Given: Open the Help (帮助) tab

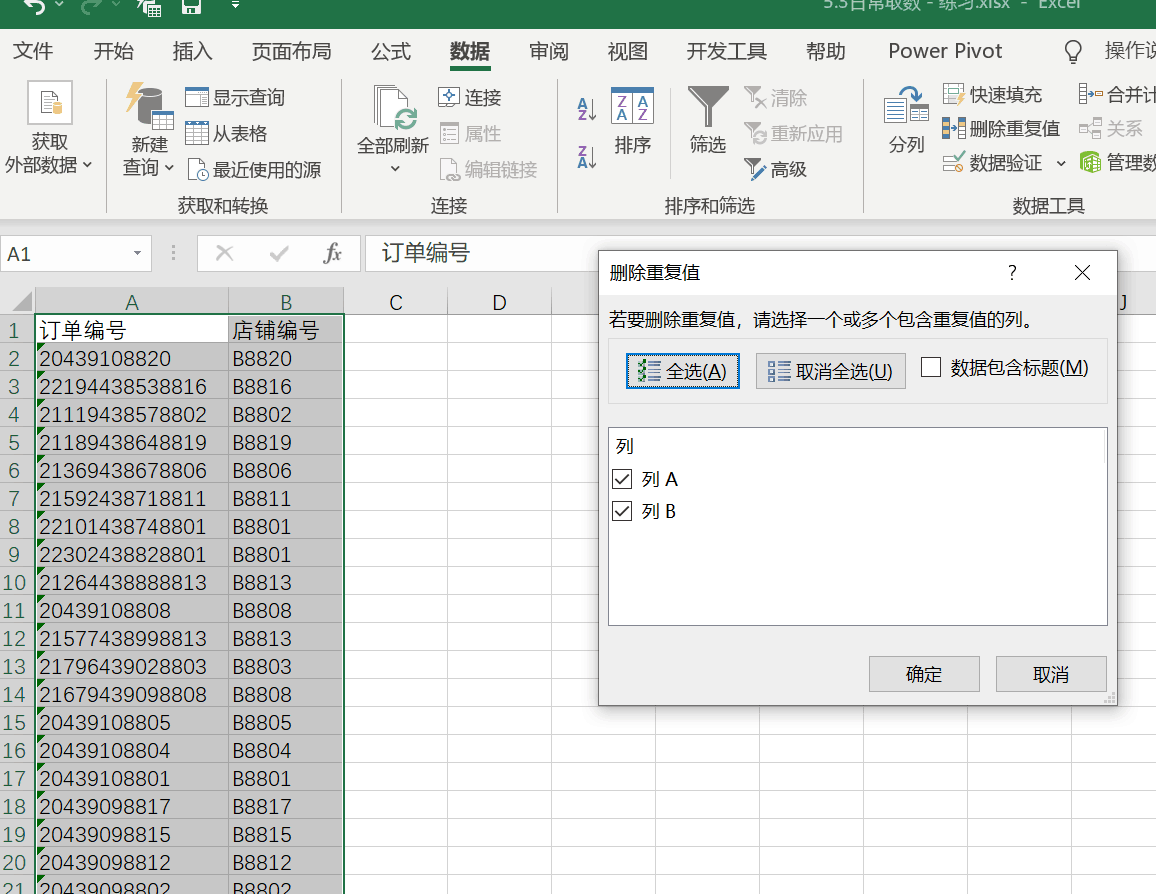Looking at the screenshot, I should tap(825, 51).
